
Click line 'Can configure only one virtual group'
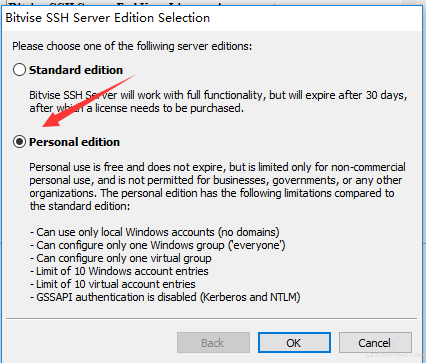coord(121,258)
